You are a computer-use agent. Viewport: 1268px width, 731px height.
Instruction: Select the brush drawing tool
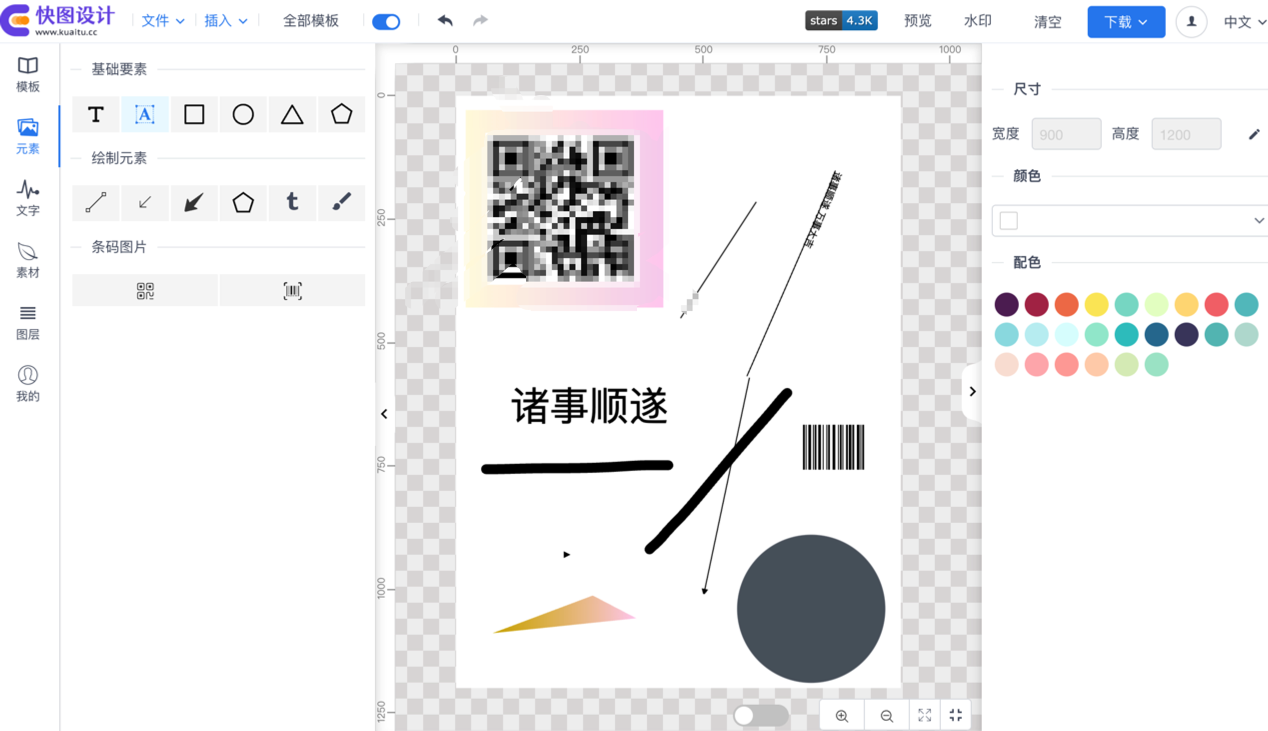(341, 203)
